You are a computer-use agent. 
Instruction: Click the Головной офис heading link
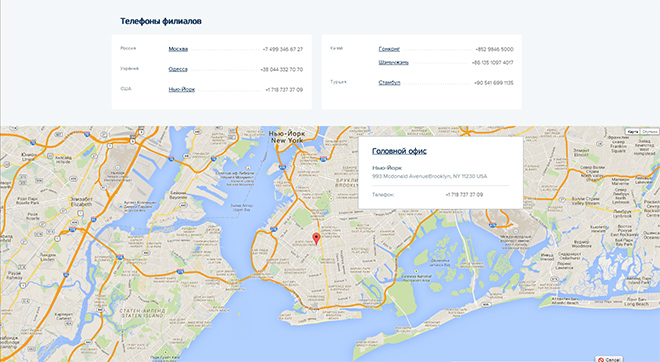click(x=399, y=151)
